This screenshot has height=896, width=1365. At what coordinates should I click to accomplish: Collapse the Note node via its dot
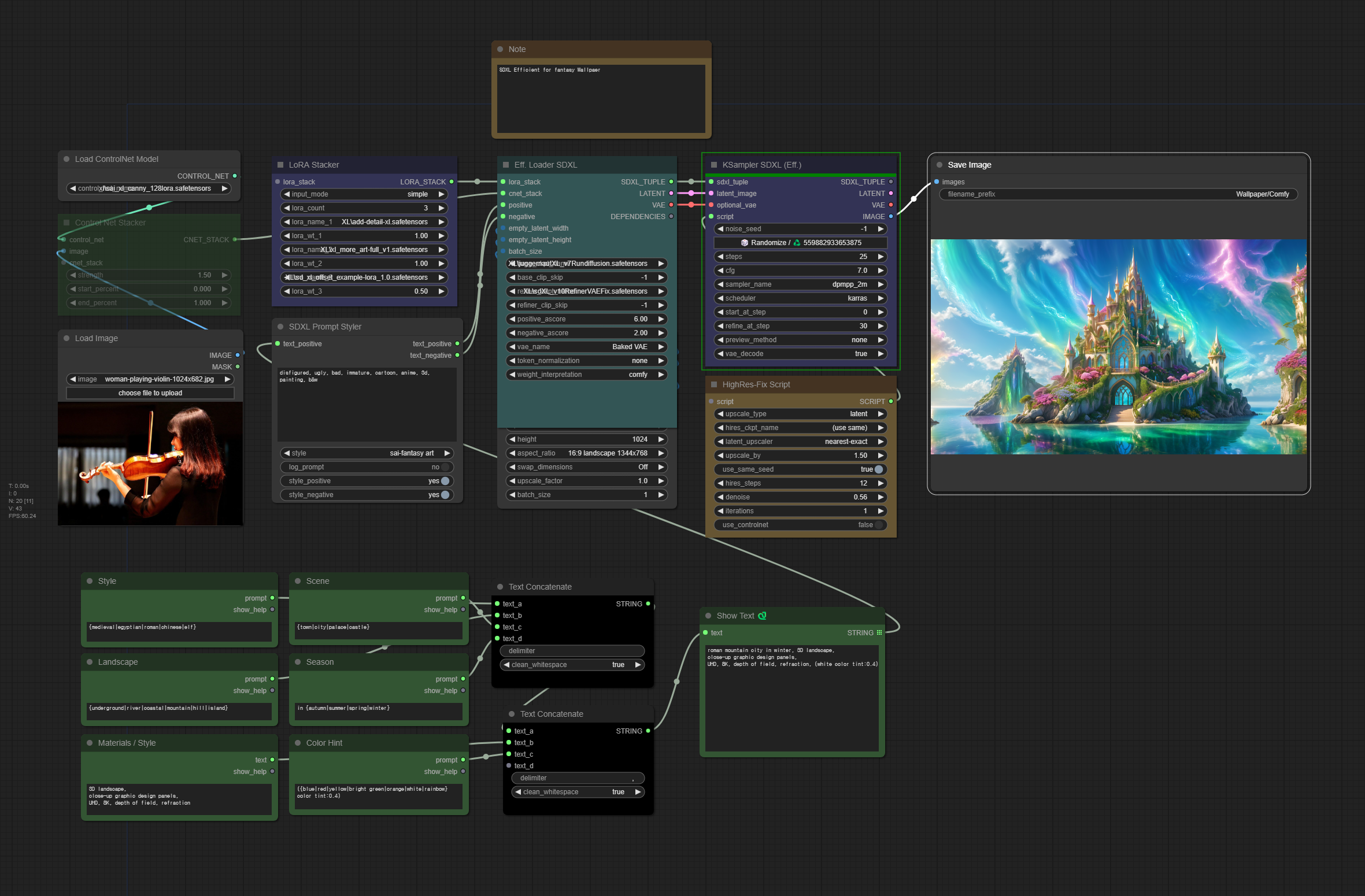500,49
